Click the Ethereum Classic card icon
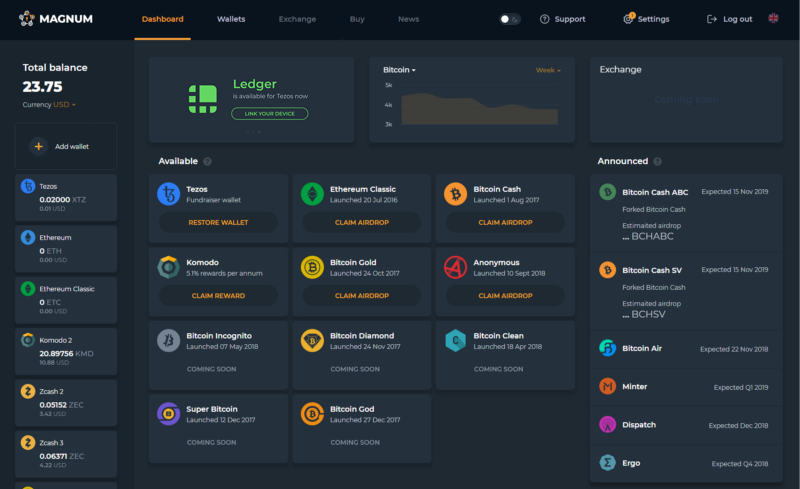800x489 pixels. click(312, 194)
